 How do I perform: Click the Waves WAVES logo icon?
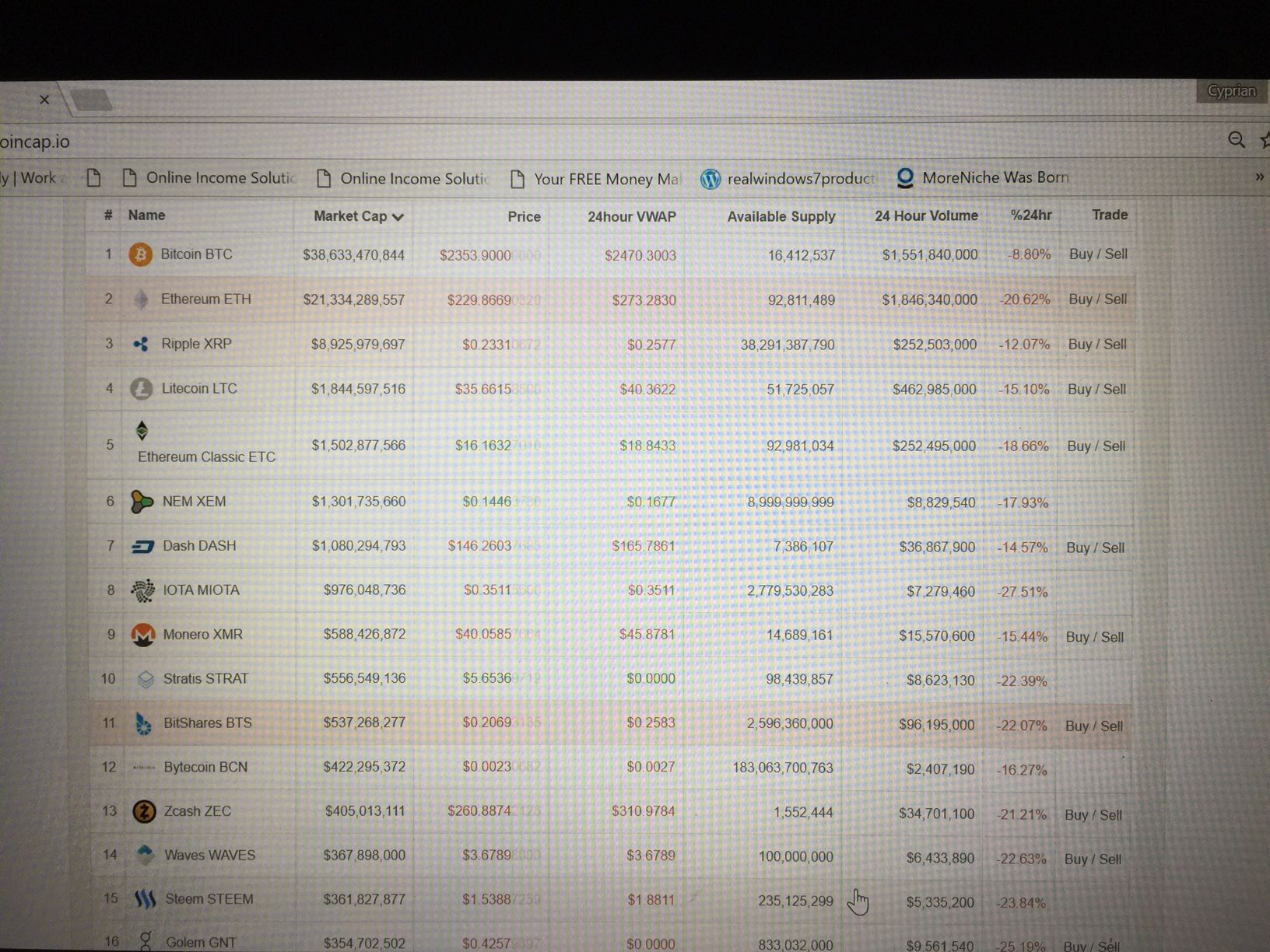[x=145, y=856]
